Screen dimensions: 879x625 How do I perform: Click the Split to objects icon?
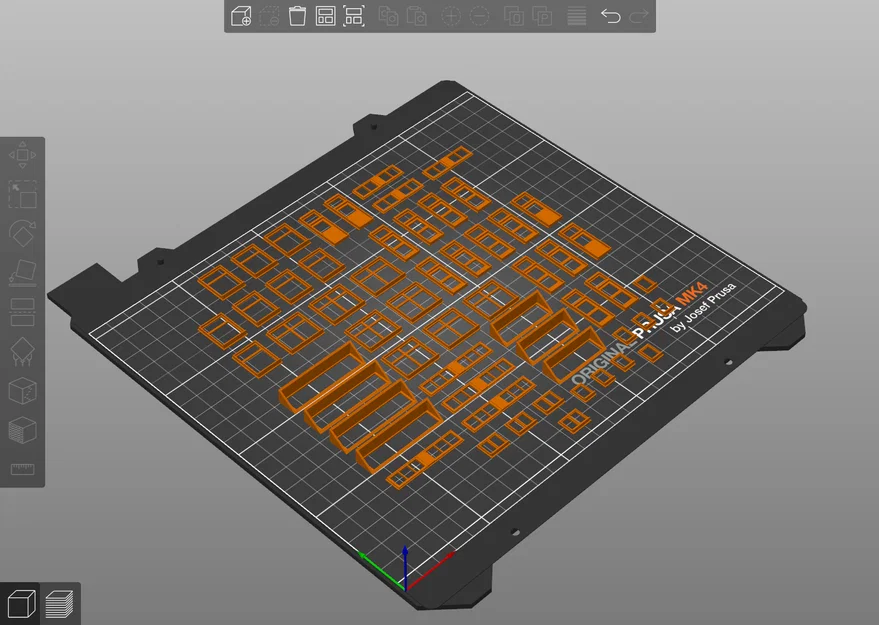pyautogui.click(x=513, y=16)
